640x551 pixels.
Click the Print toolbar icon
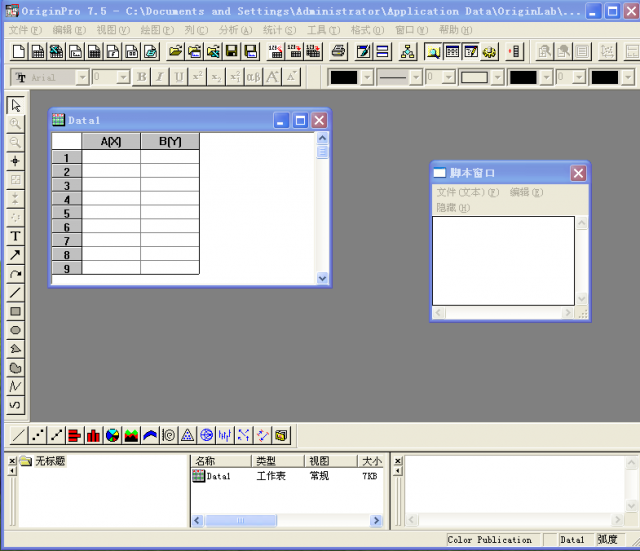(x=338, y=52)
